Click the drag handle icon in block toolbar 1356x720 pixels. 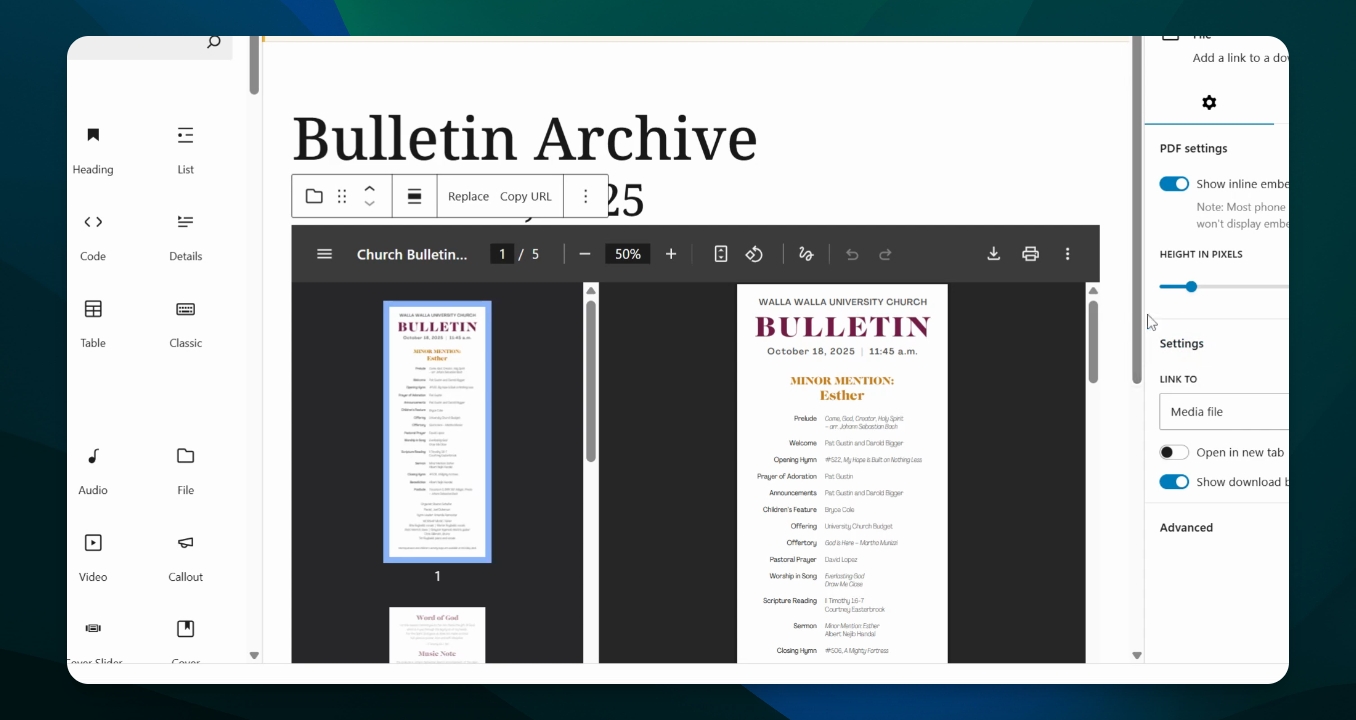(x=342, y=196)
